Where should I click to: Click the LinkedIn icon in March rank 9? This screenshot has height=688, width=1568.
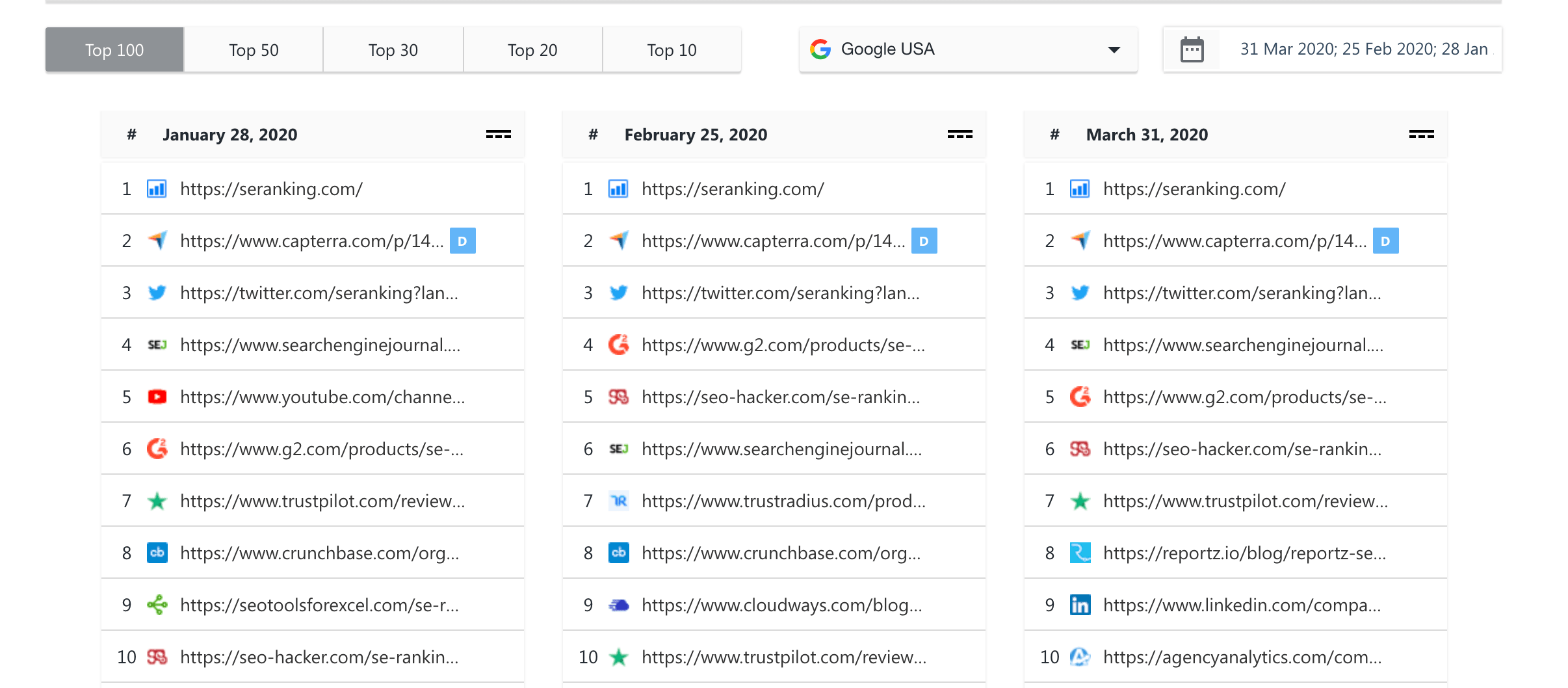[x=1080, y=605]
